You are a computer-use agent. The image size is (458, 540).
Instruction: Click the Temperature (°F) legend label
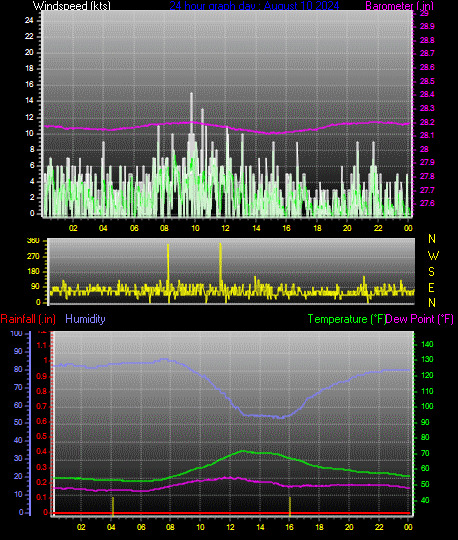(x=347, y=319)
